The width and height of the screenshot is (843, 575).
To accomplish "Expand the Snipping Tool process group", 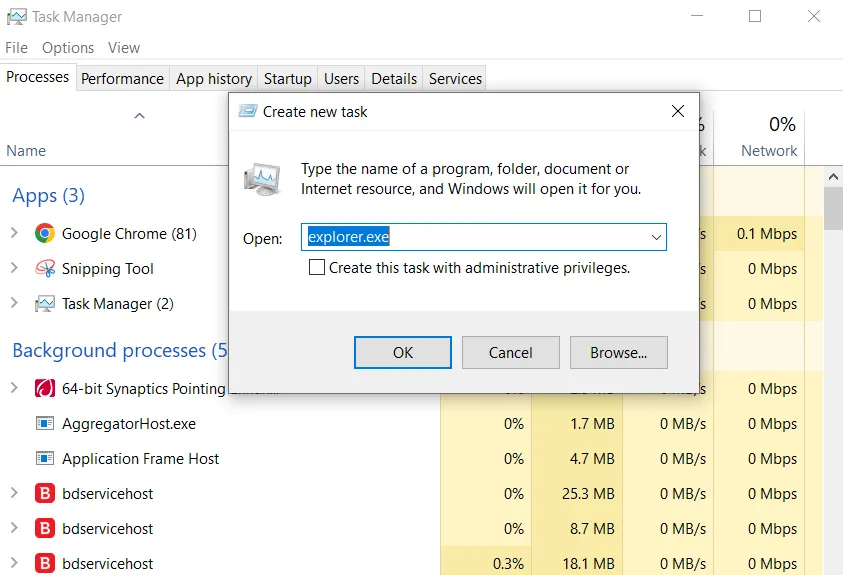I will (x=15, y=268).
